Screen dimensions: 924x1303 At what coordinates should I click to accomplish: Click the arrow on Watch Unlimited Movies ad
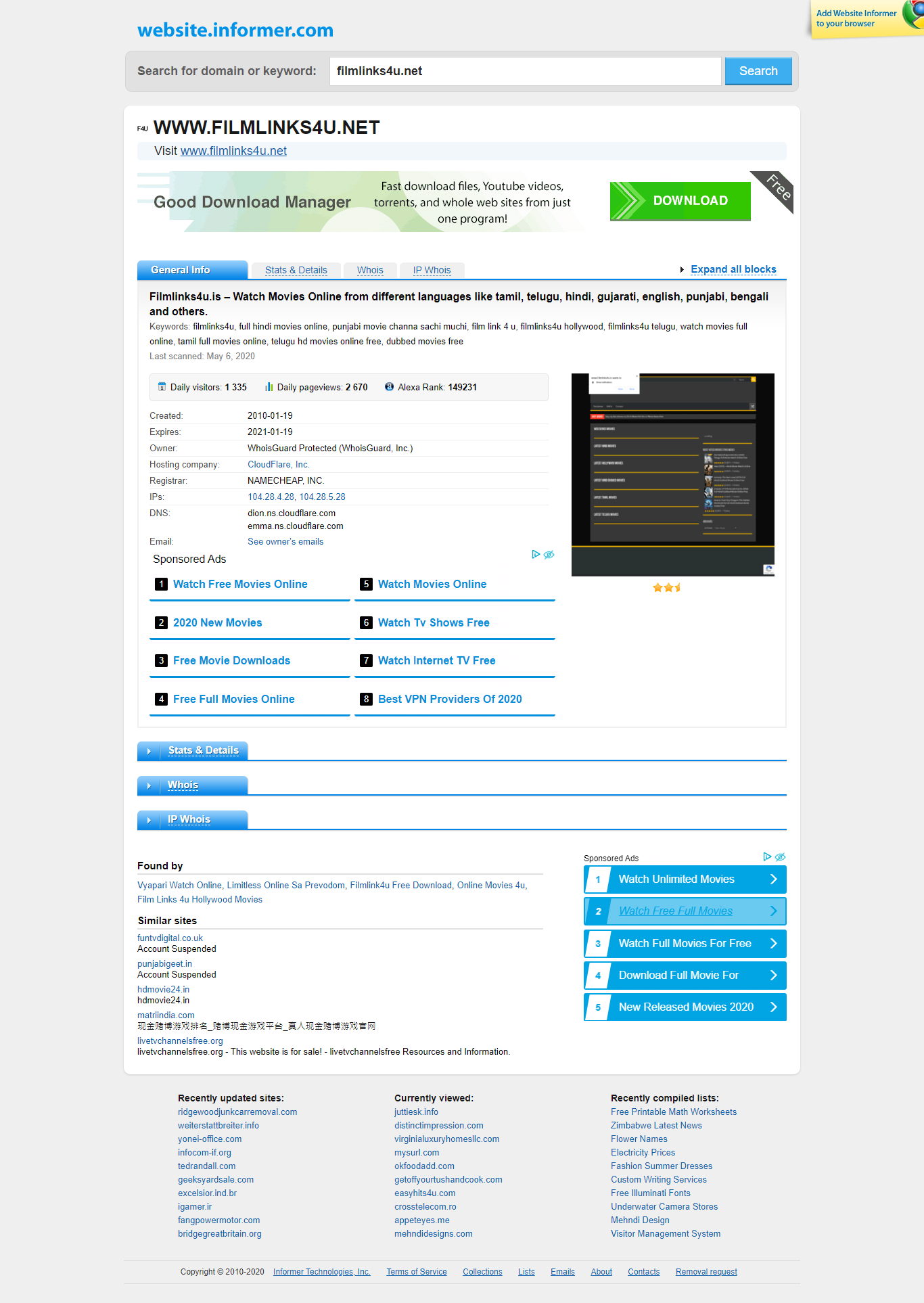click(x=773, y=879)
